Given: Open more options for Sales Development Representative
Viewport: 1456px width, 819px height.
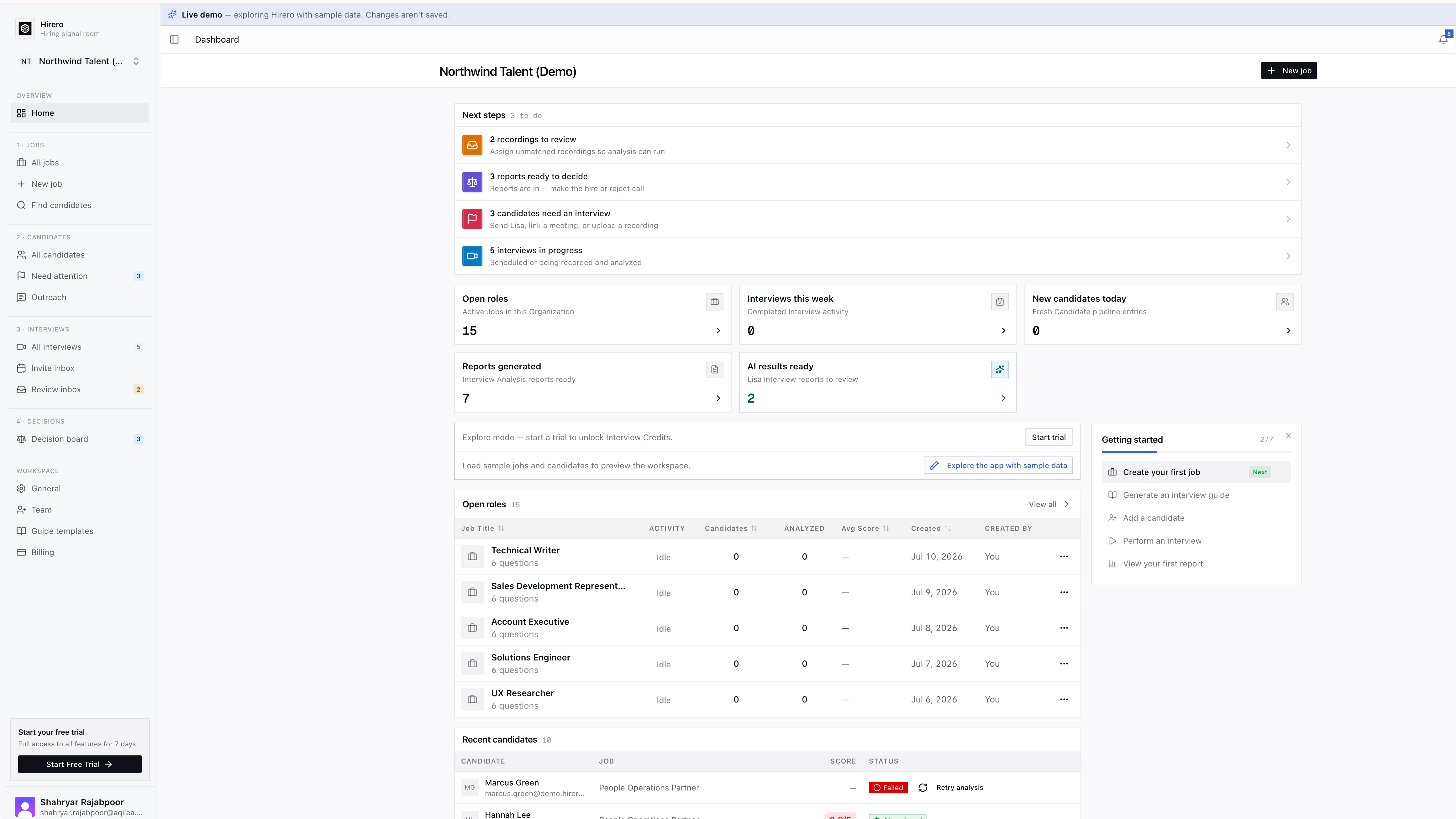Looking at the screenshot, I should [1064, 592].
